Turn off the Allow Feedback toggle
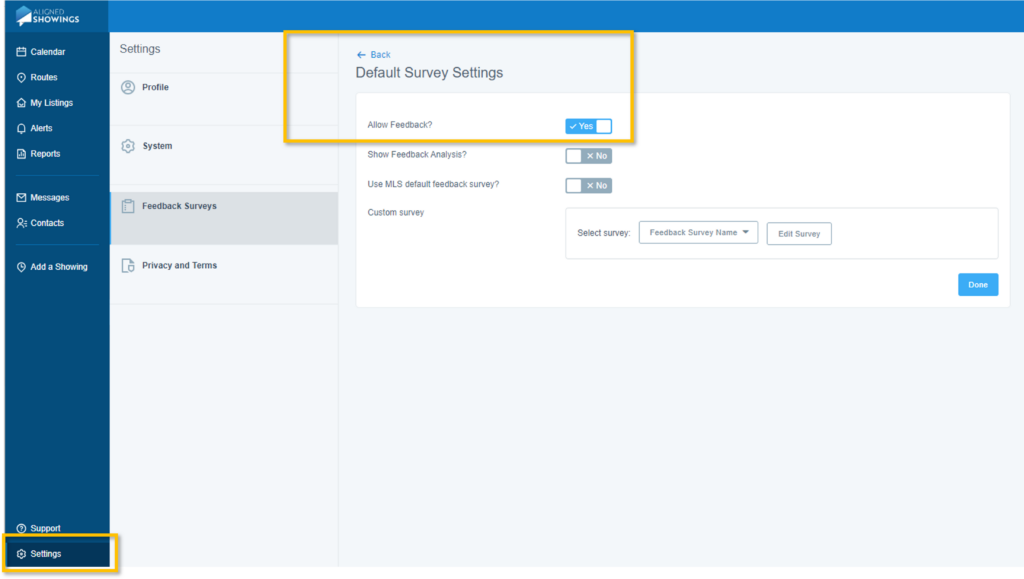Image resolution: width=1024 pixels, height=579 pixels. coord(588,126)
